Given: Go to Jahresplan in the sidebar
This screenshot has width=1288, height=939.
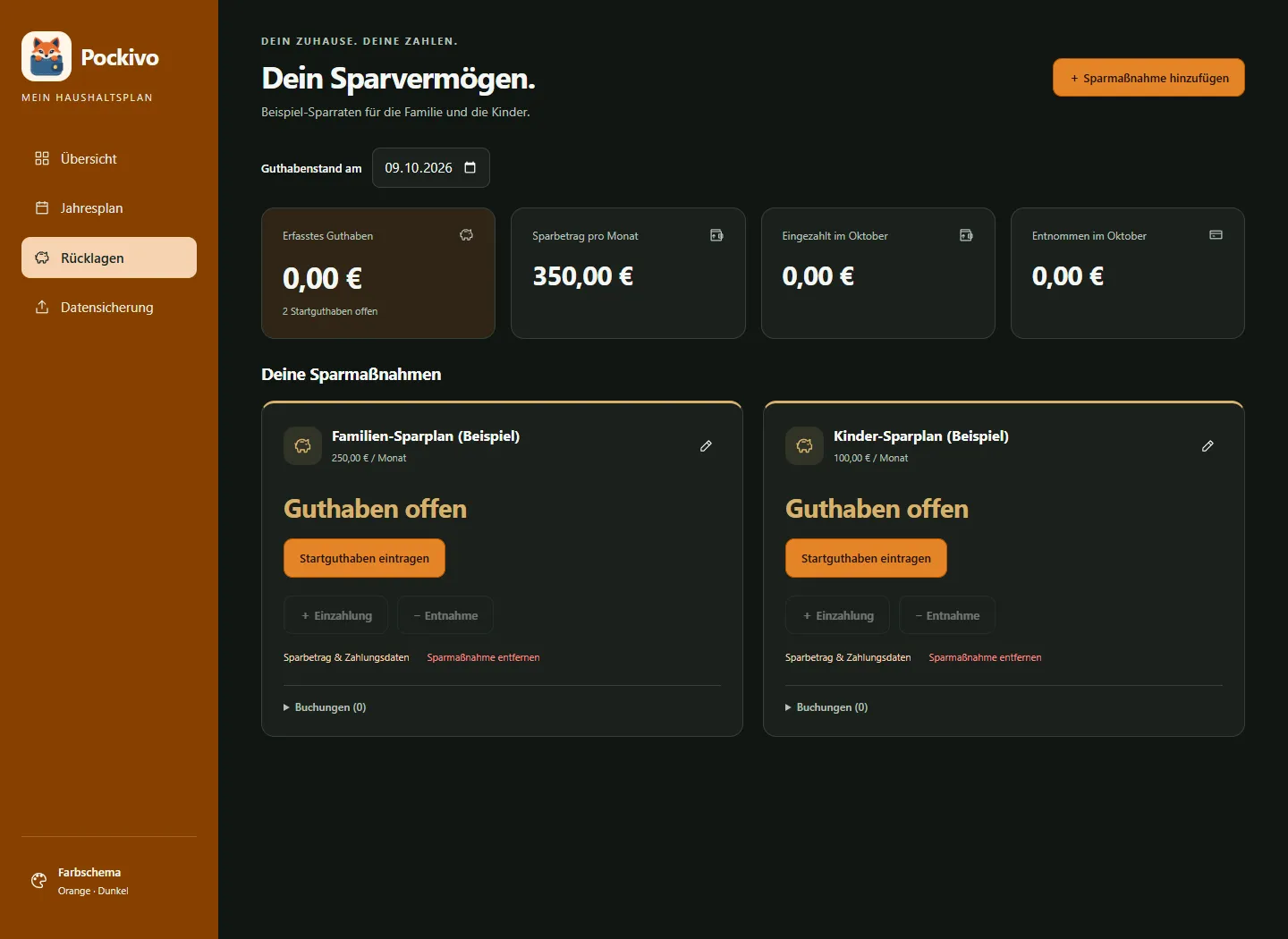Looking at the screenshot, I should pyautogui.click(x=109, y=208).
